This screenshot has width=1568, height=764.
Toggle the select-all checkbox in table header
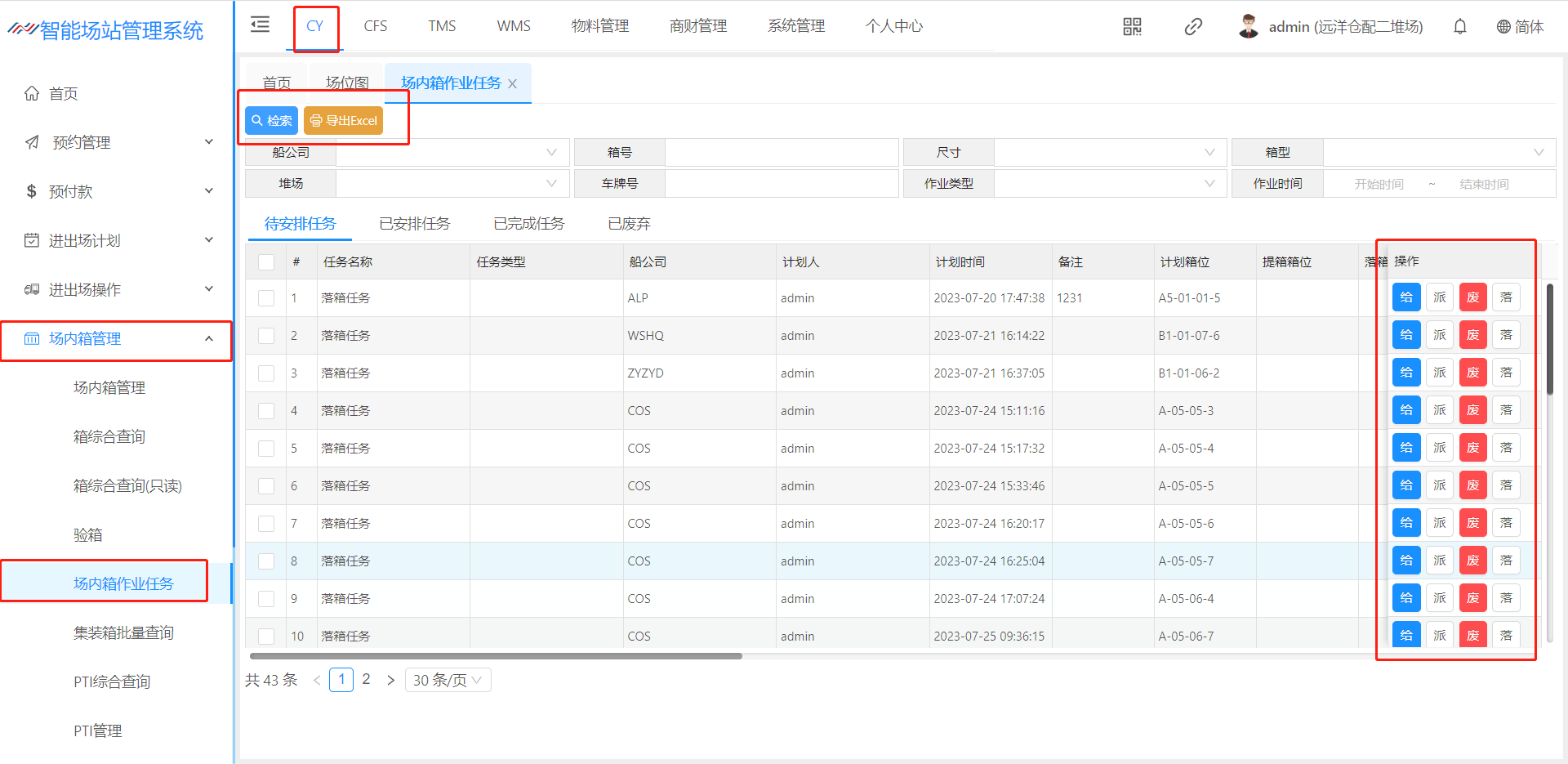click(x=266, y=262)
